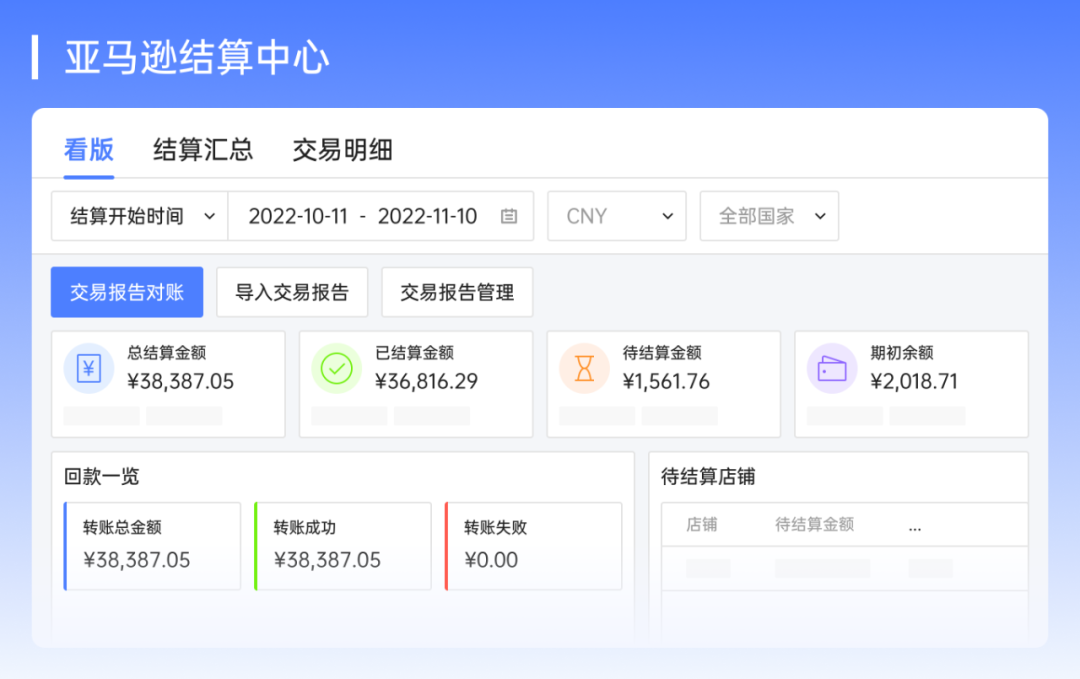Screen dimensions: 1080x679
Task: Select the 交易报告对账 mode button
Action: click(x=127, y=292)
